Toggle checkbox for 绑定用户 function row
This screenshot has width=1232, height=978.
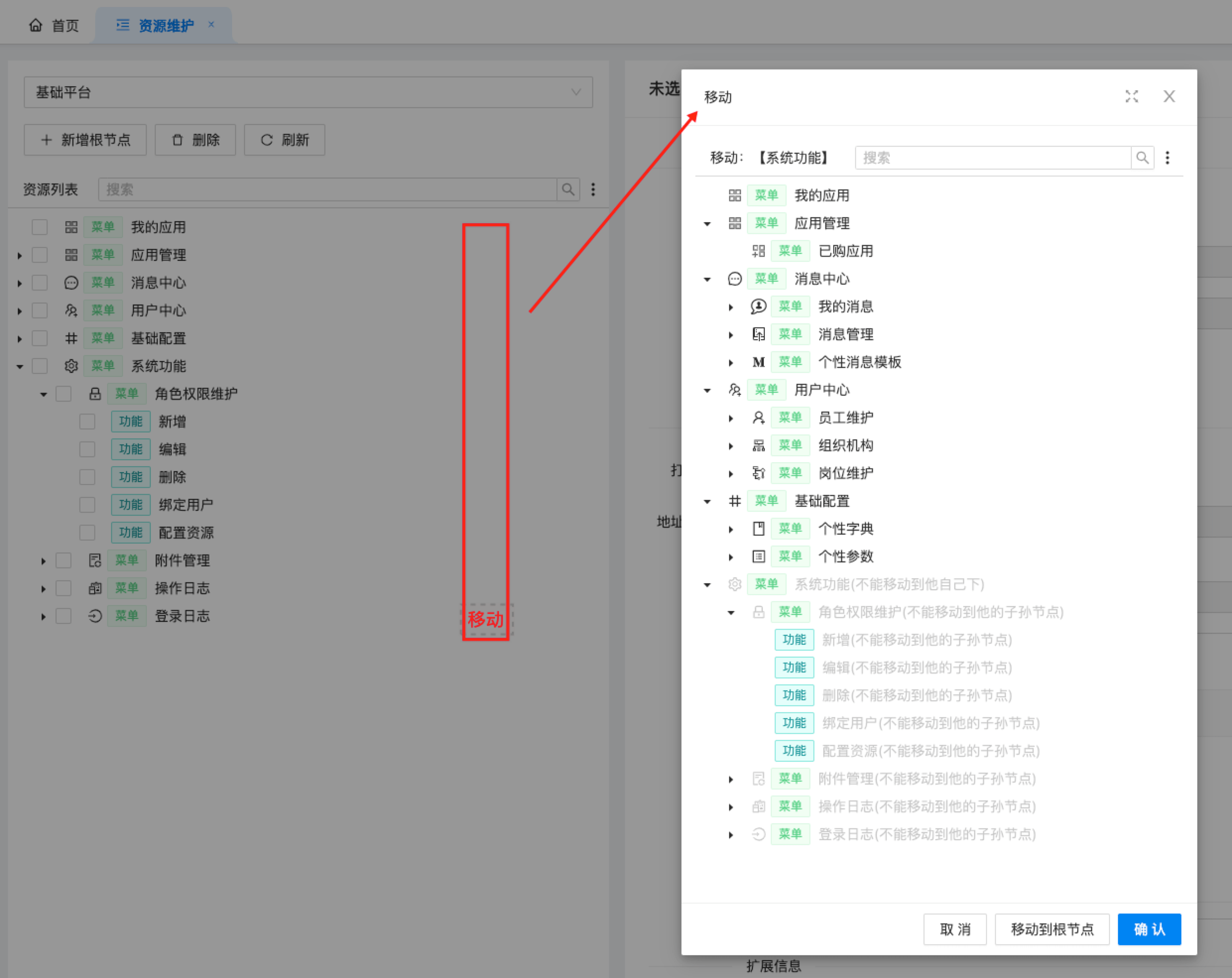87,505
